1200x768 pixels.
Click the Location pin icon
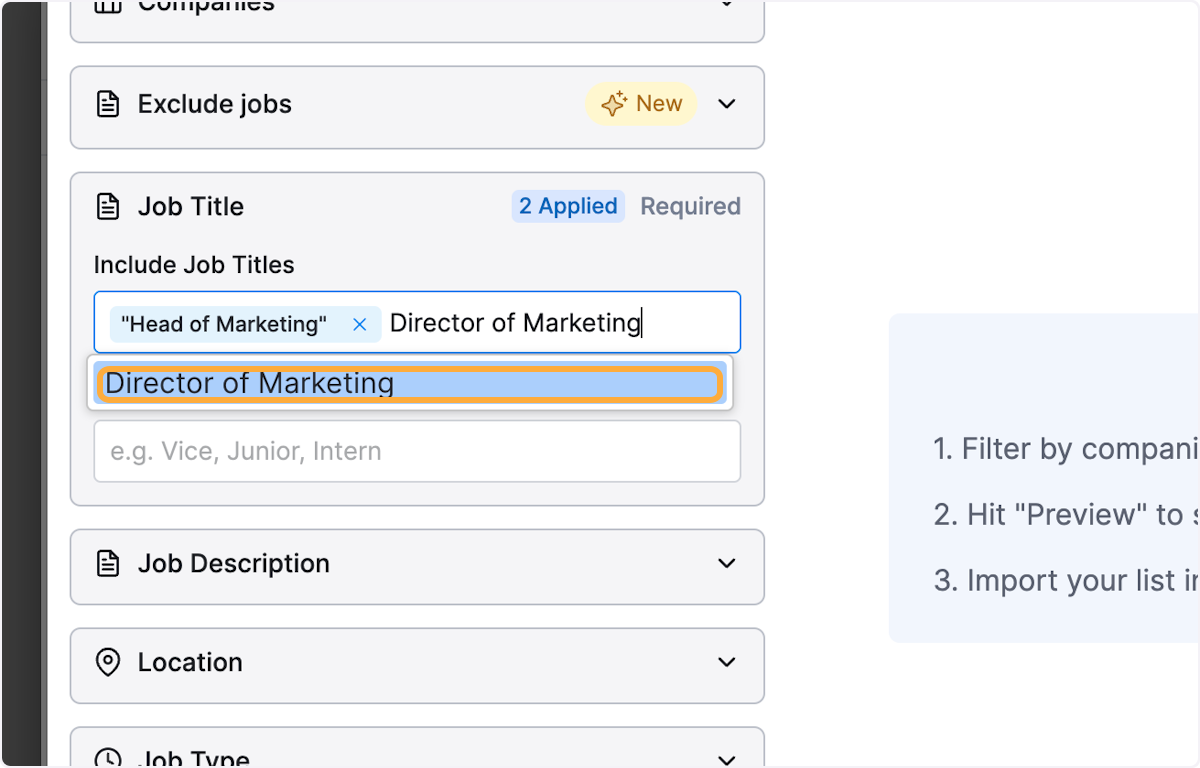[x=107, y=662]
